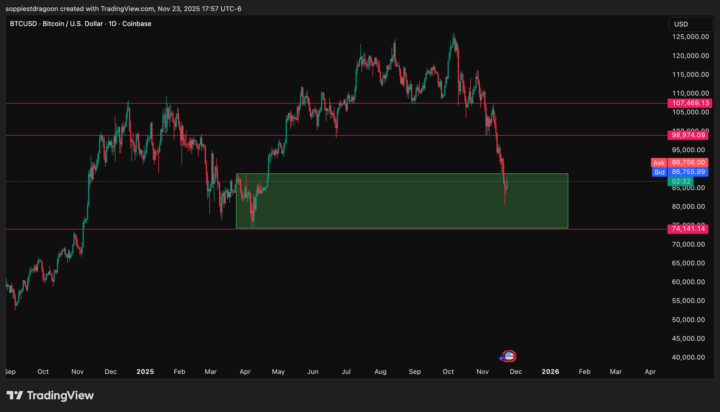Click the 02:32 countdown label
Image resolution: width=720 pixels, height=412 pixels.
pos(681,181)
